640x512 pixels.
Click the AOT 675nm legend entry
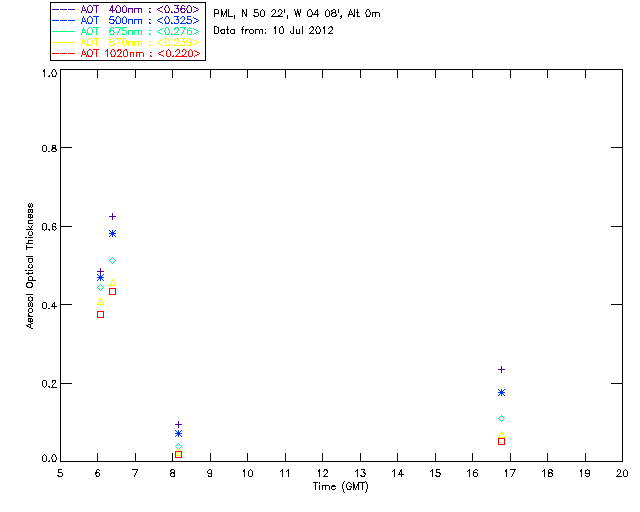point(126,31)
